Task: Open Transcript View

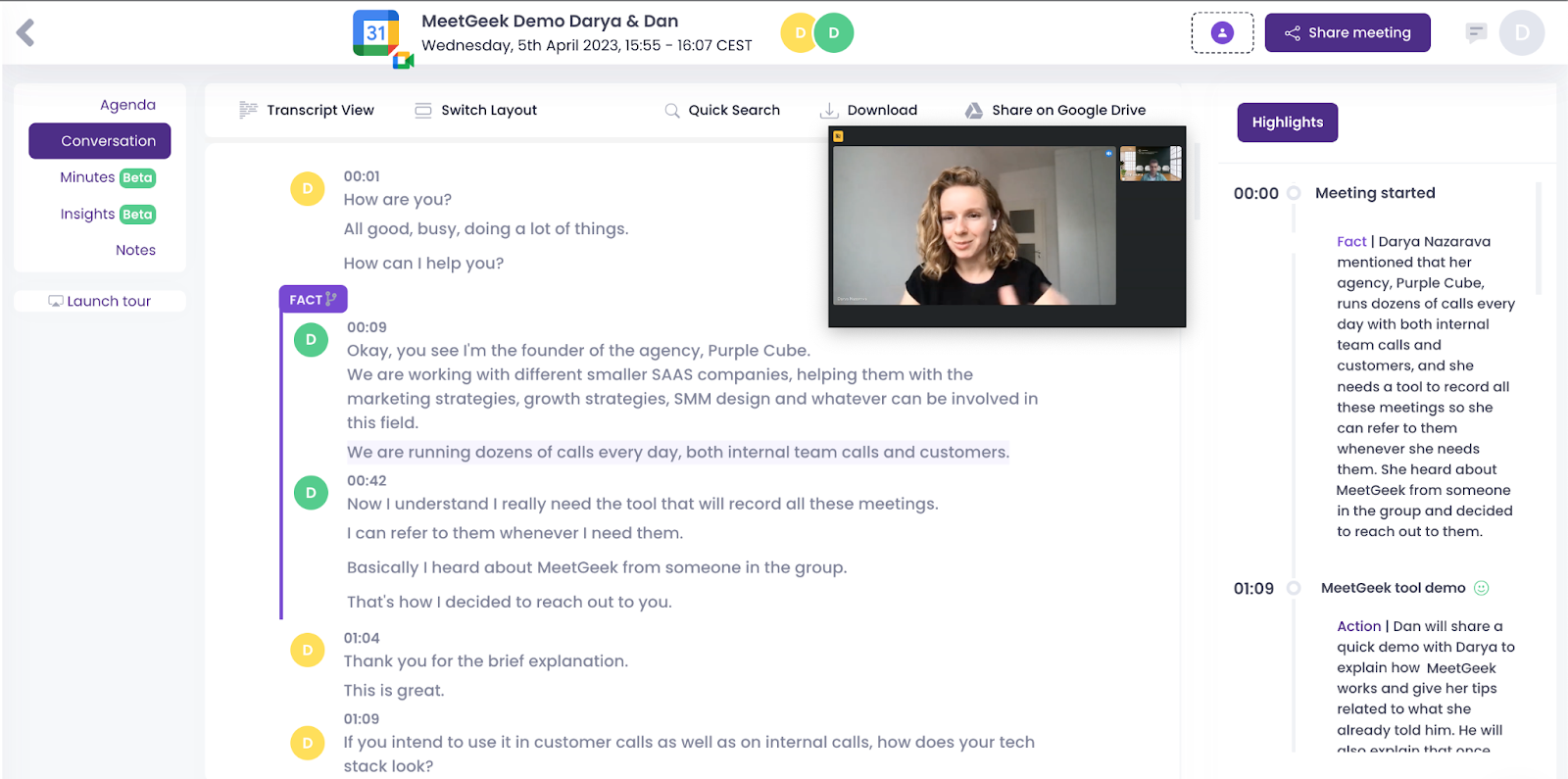Action: [307, 111]
